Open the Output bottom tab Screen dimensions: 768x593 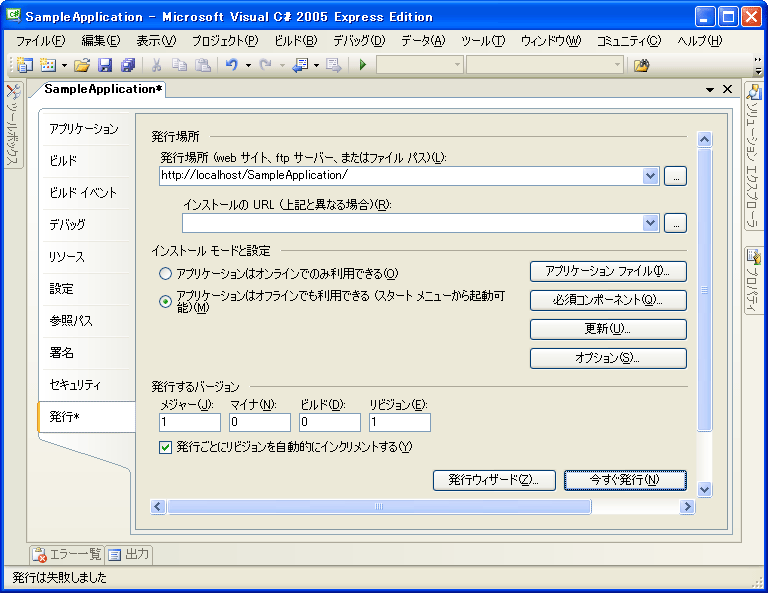(x=128, y=554)
